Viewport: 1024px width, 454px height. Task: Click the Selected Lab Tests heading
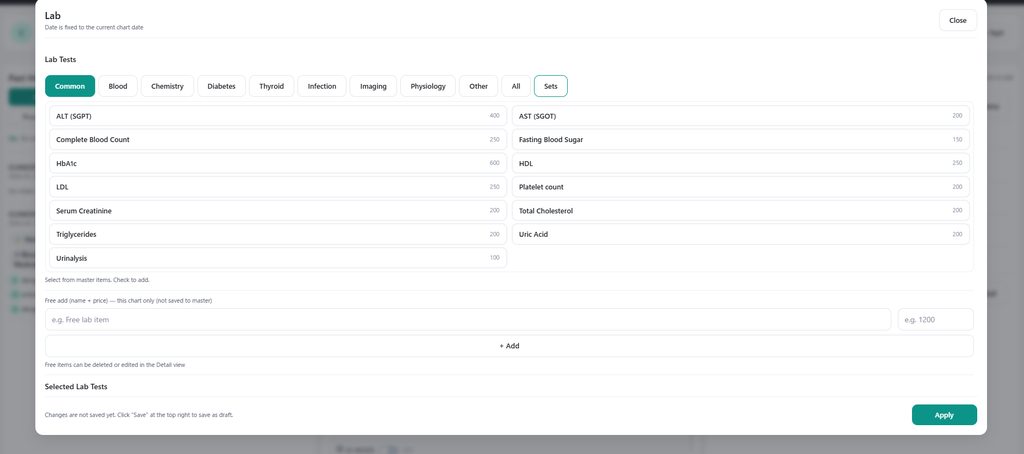(x=76, y=387)
